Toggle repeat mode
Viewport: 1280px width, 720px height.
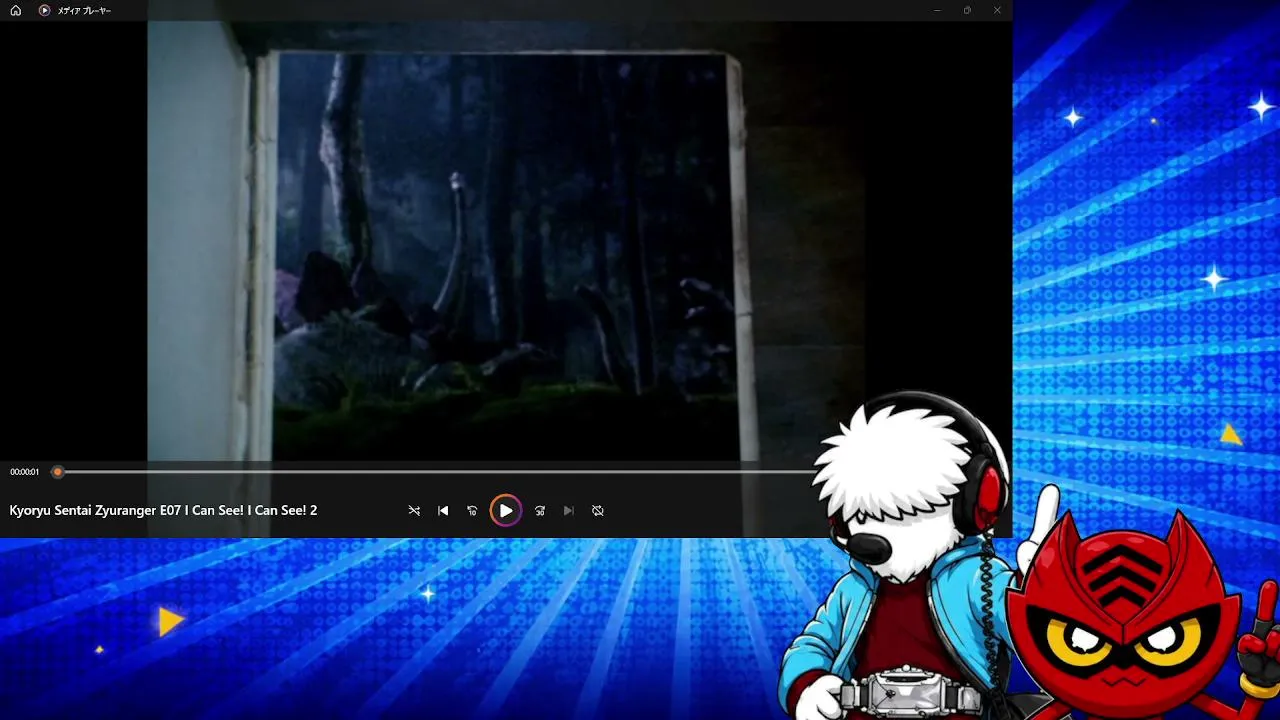[x=598, y=511]
